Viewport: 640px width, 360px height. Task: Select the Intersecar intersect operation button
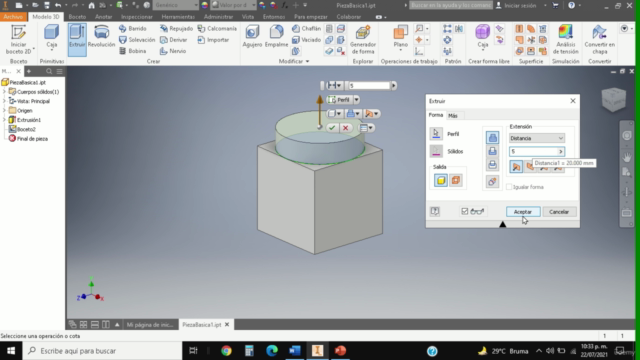pos(492,165)
